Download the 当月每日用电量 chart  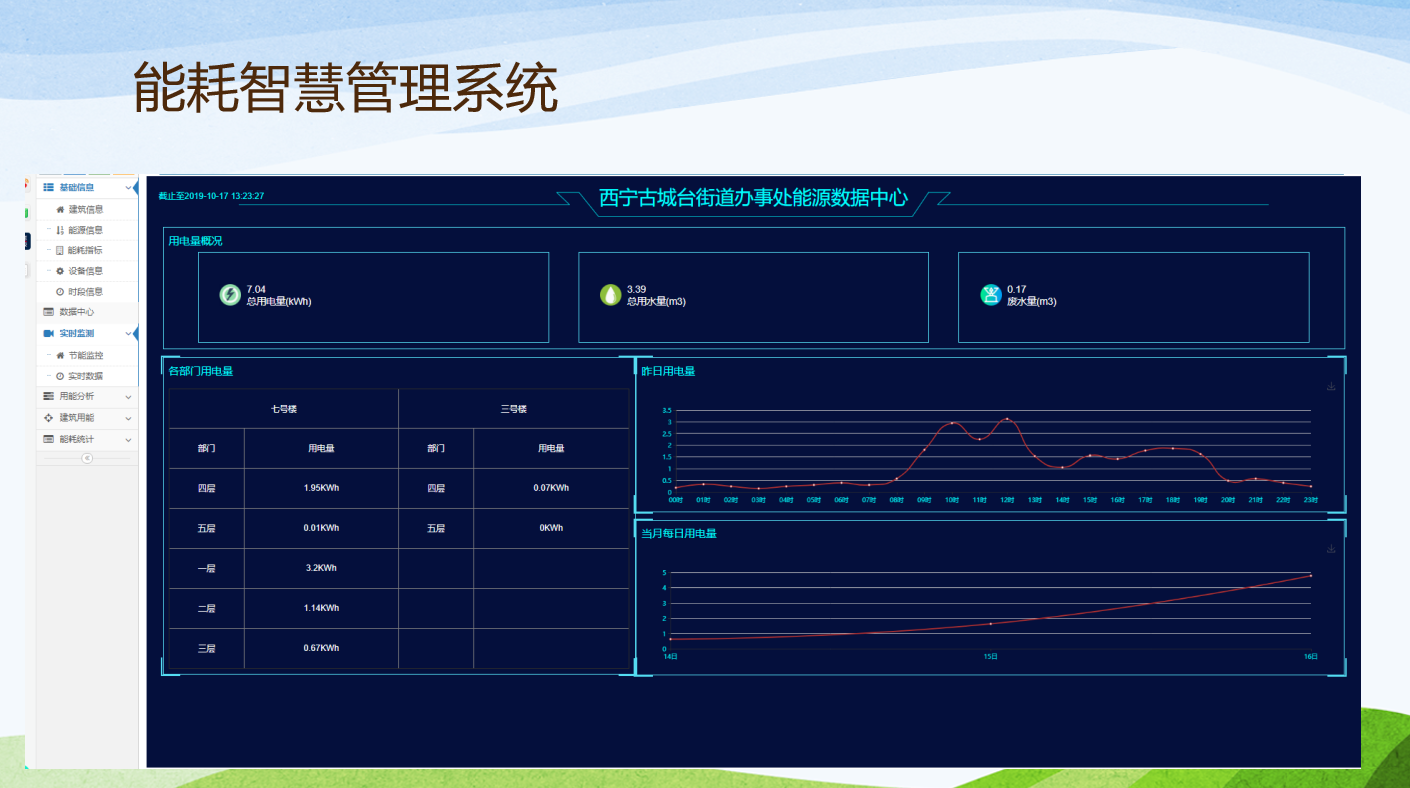[1331, 549]
